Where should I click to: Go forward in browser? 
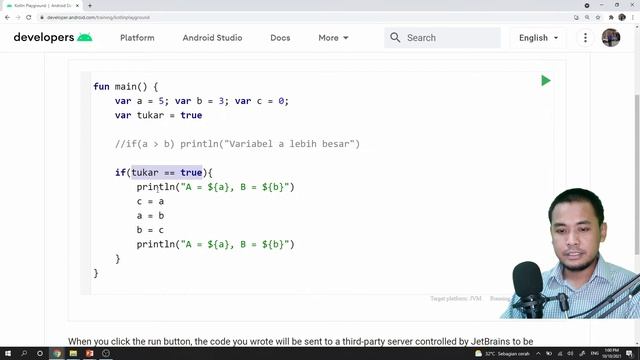tap(18, 18)
